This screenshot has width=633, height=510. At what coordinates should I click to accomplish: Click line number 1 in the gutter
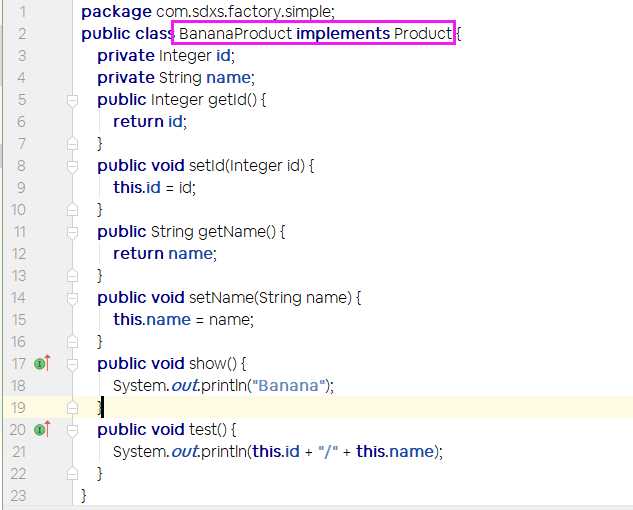pos(22,11)
